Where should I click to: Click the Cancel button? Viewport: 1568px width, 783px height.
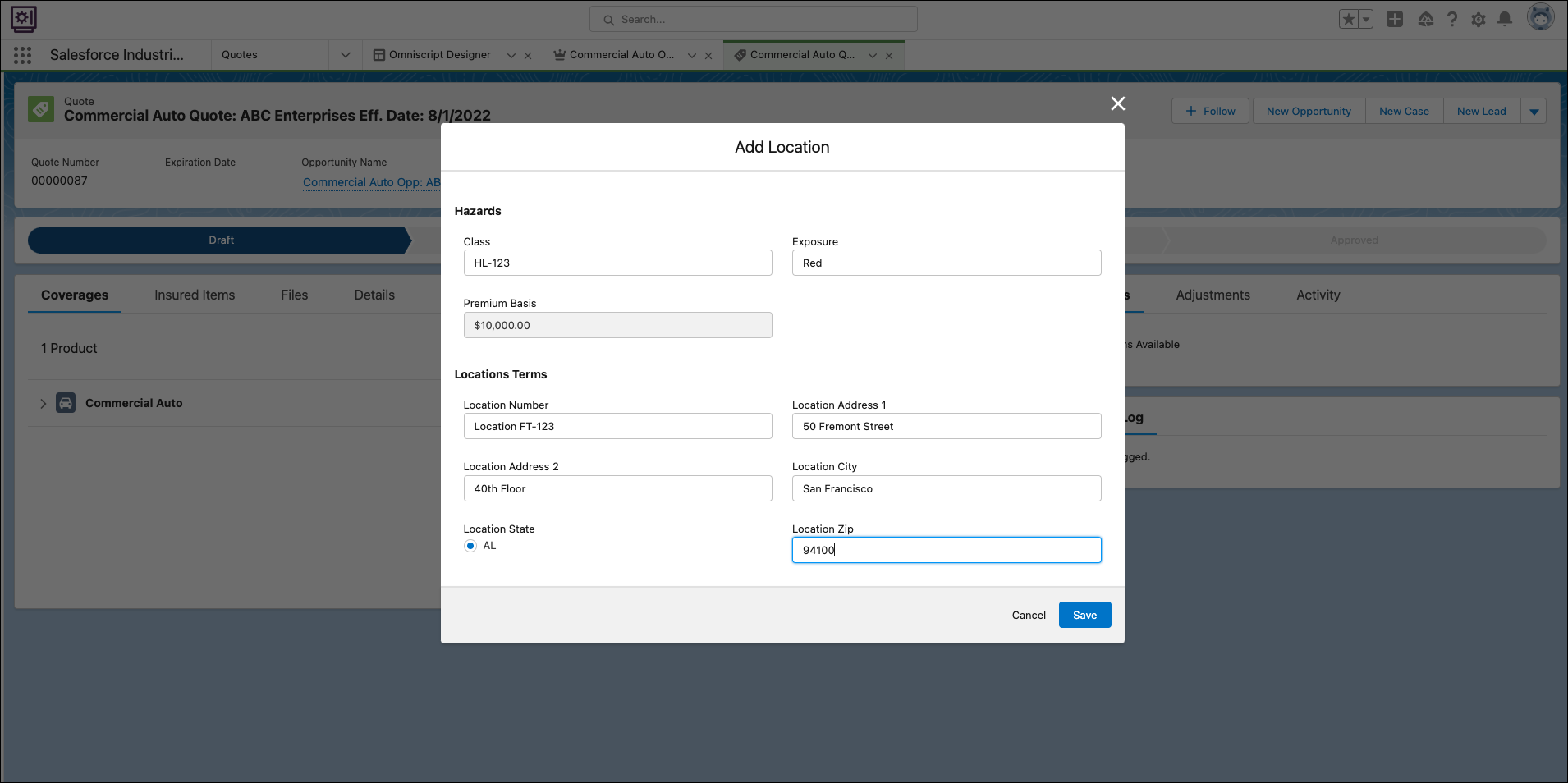[1029, 615]
